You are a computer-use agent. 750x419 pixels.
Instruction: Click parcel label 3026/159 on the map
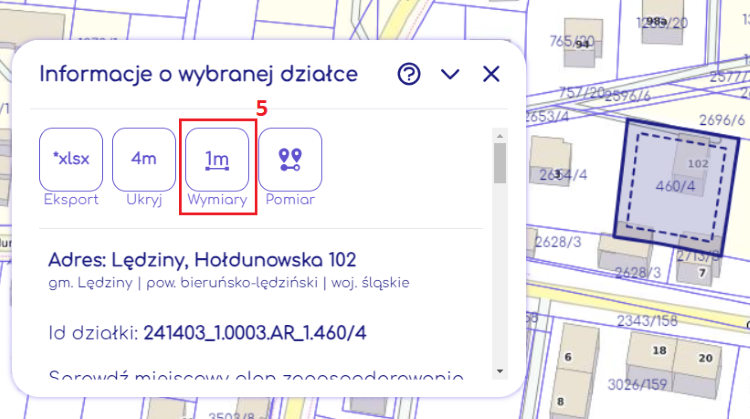pyautogui.click(x=638, y=384)
